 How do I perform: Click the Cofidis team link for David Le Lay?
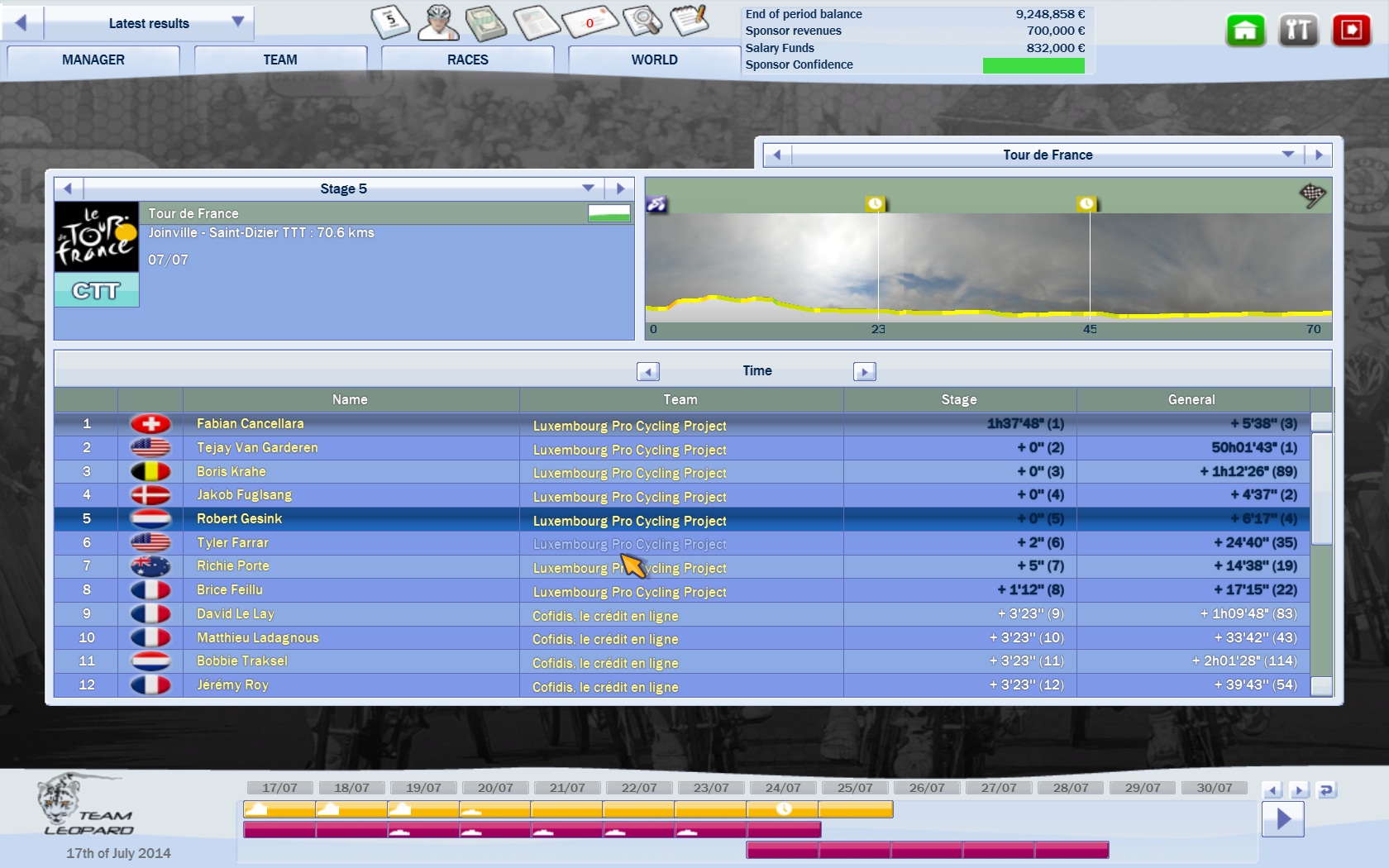click(x=605, y=616)
